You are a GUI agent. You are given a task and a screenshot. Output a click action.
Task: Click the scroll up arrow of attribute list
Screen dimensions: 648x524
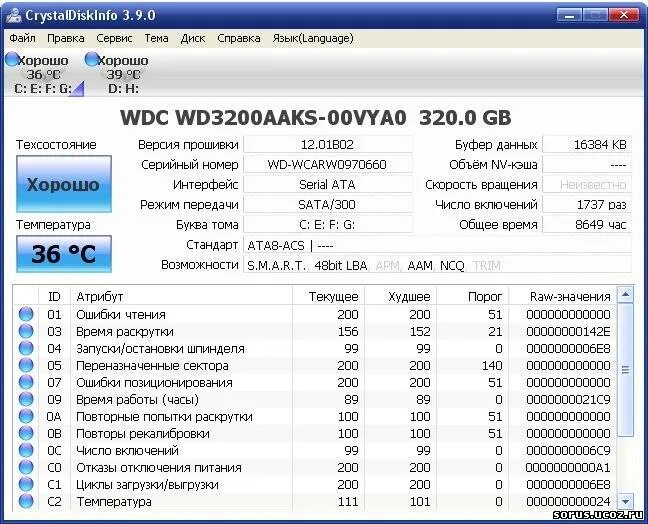pyautogui.click(x=625, y=295)
